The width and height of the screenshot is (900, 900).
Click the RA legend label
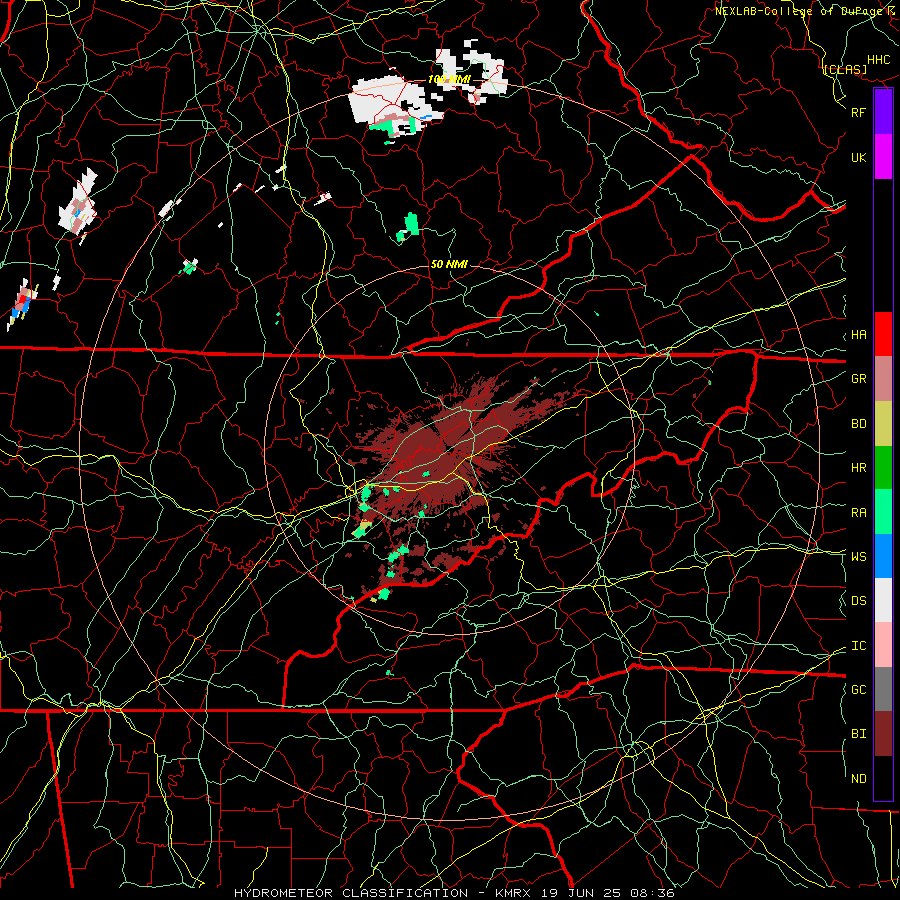pos(859,513)
